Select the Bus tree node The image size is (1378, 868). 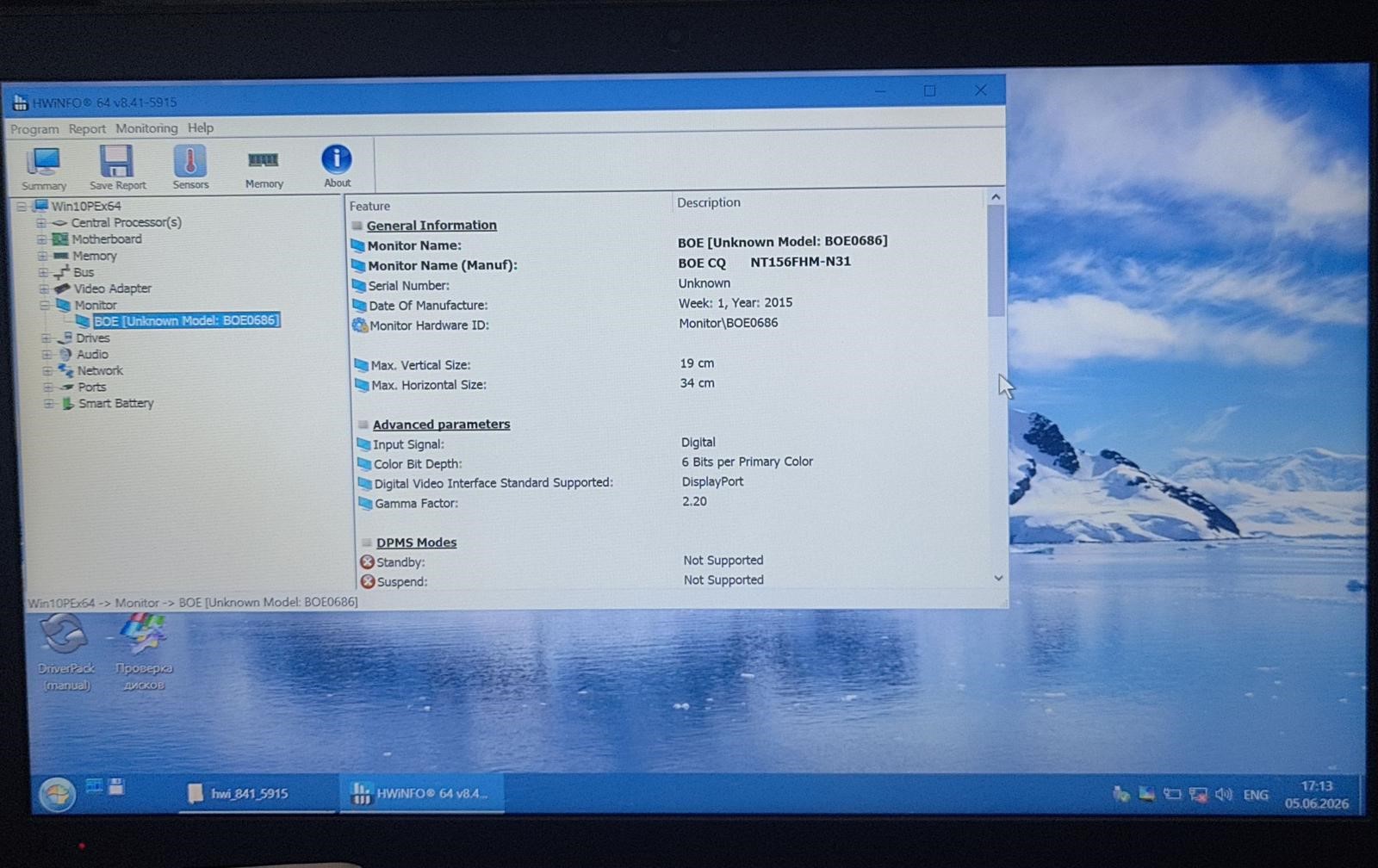click(x=84, y=272)
